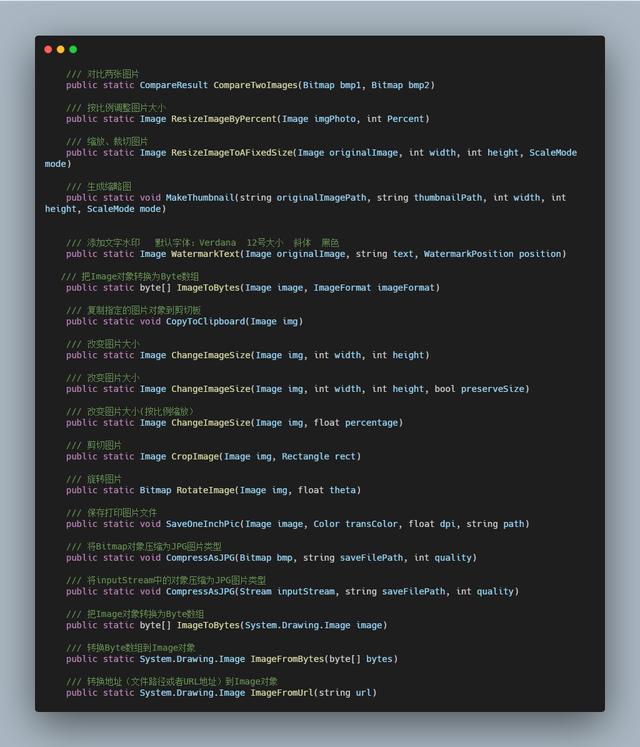Click the ImageFromBytes method name
Image resolution: width=640 pixels, height=747 pixels.
287,659
